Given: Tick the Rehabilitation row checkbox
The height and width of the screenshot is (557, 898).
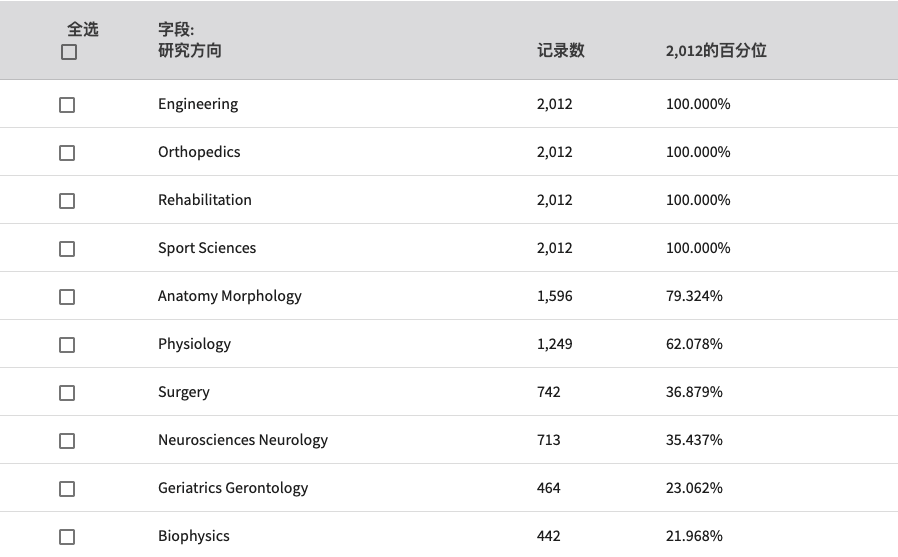Looking at the screenshot, I should (67, 201).
